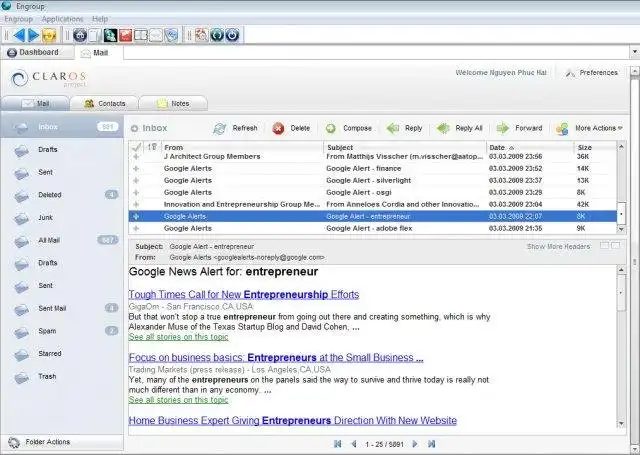Click Reply All
This screenshot has height=455, width=640.
coord(459,128)
